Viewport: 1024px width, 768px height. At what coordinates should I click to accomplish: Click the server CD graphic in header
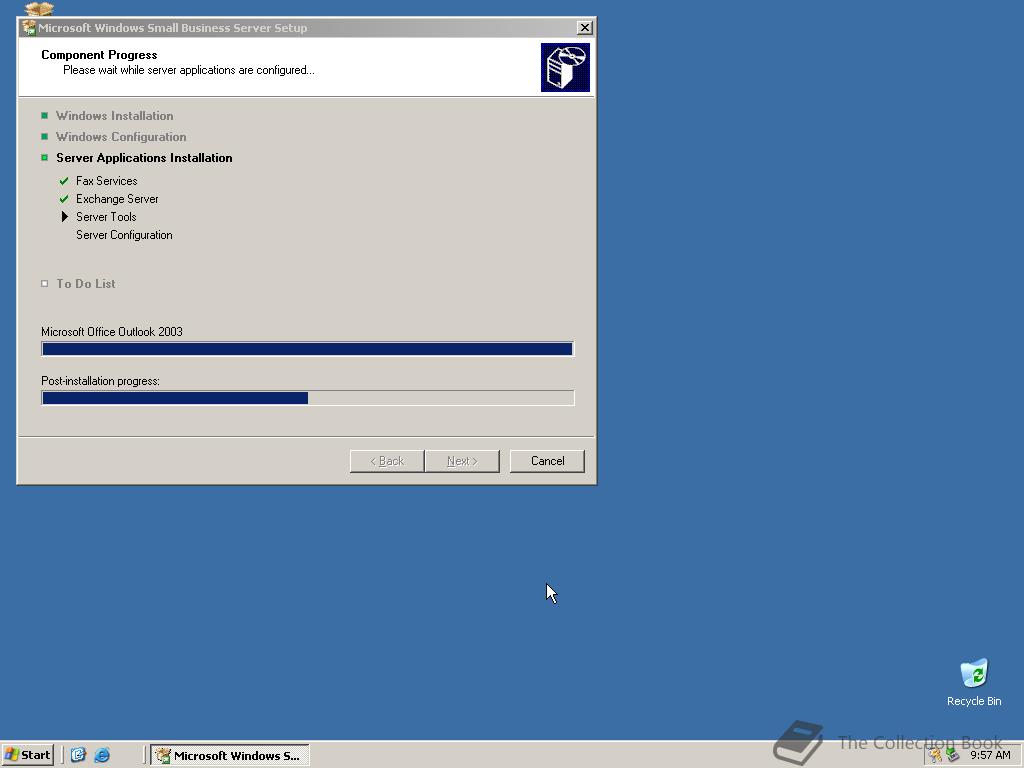coord(565,67)
